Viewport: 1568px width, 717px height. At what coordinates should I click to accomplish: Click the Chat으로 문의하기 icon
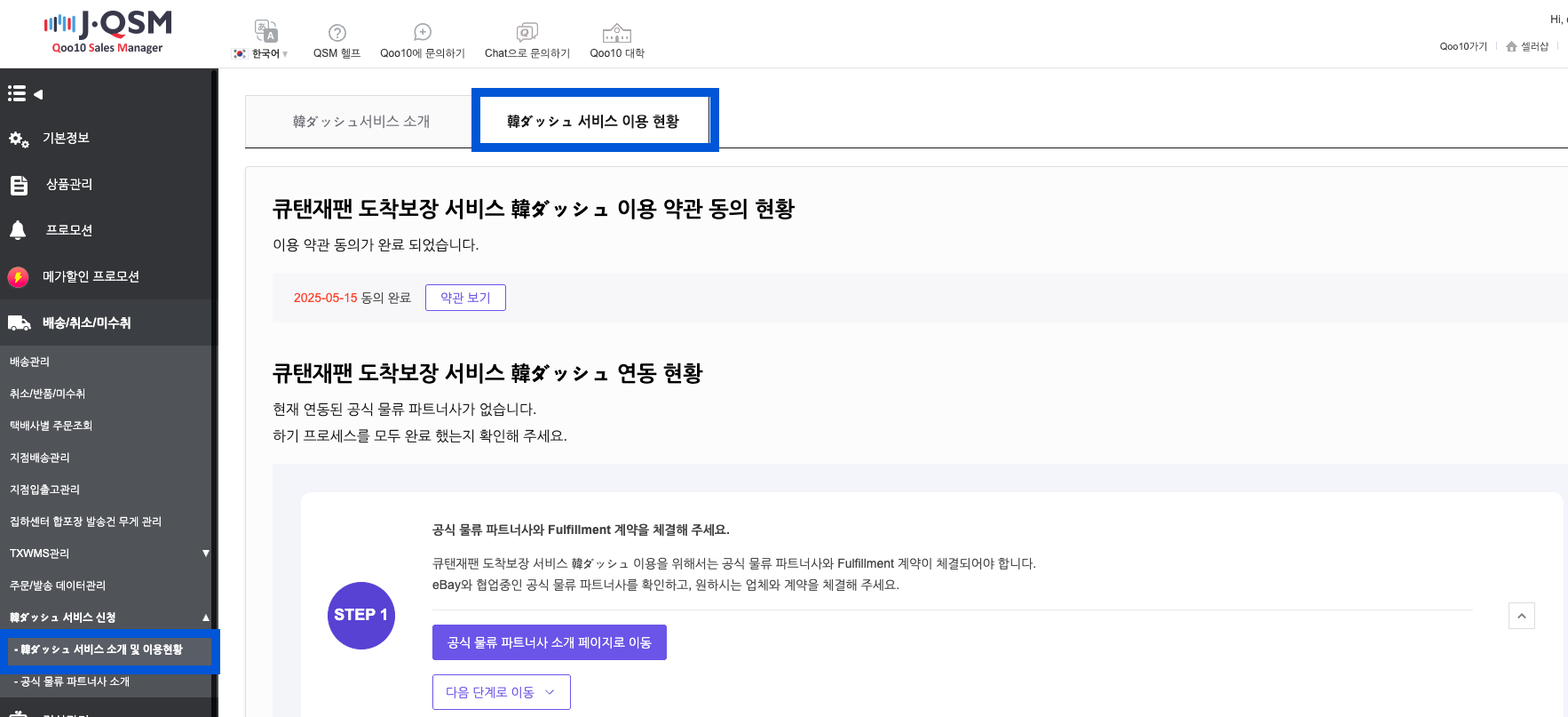(x=527, y=33)
